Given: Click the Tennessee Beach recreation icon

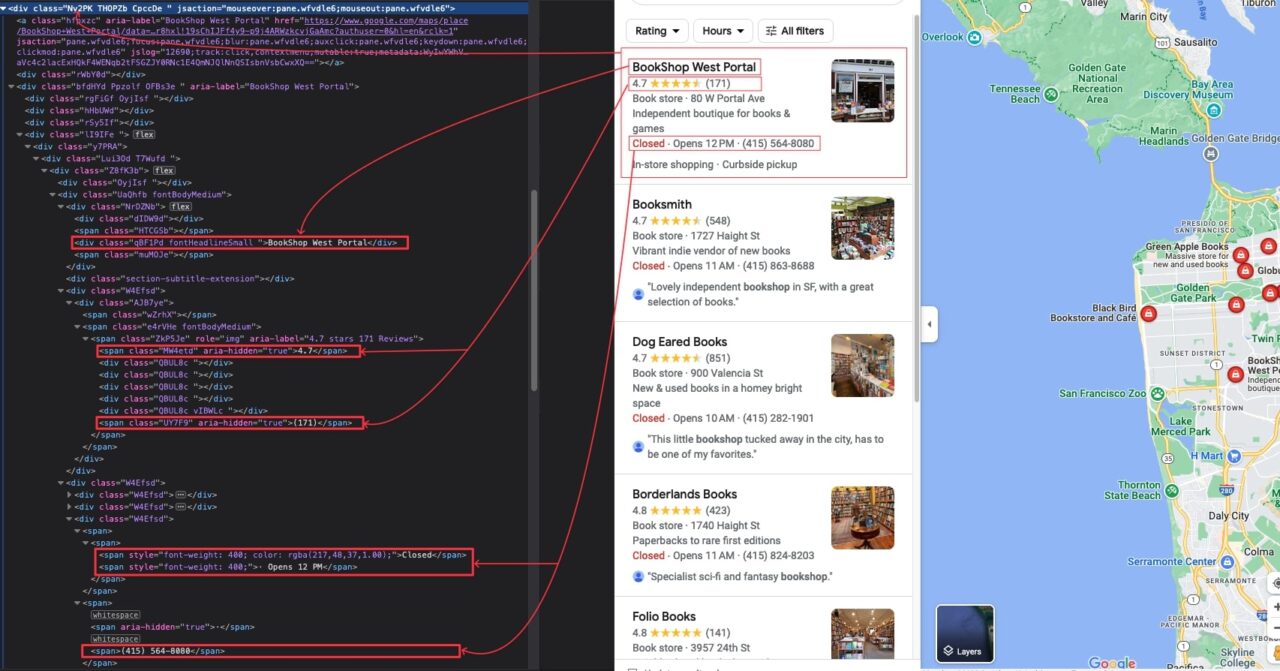Looking at the screenshot, I should 1053,94.
